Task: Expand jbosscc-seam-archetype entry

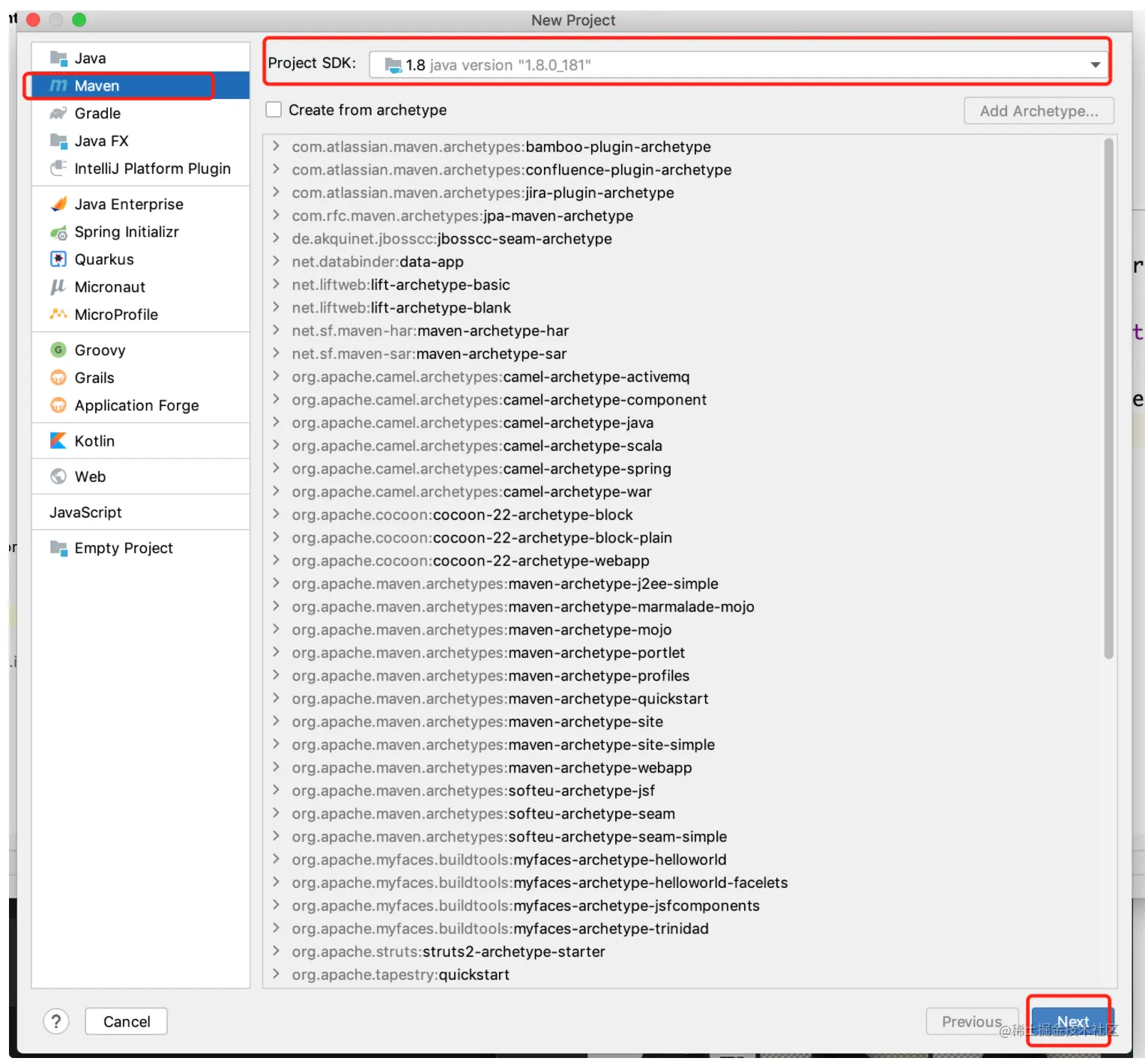Action: pyautogui.click(x=277, y=239)
